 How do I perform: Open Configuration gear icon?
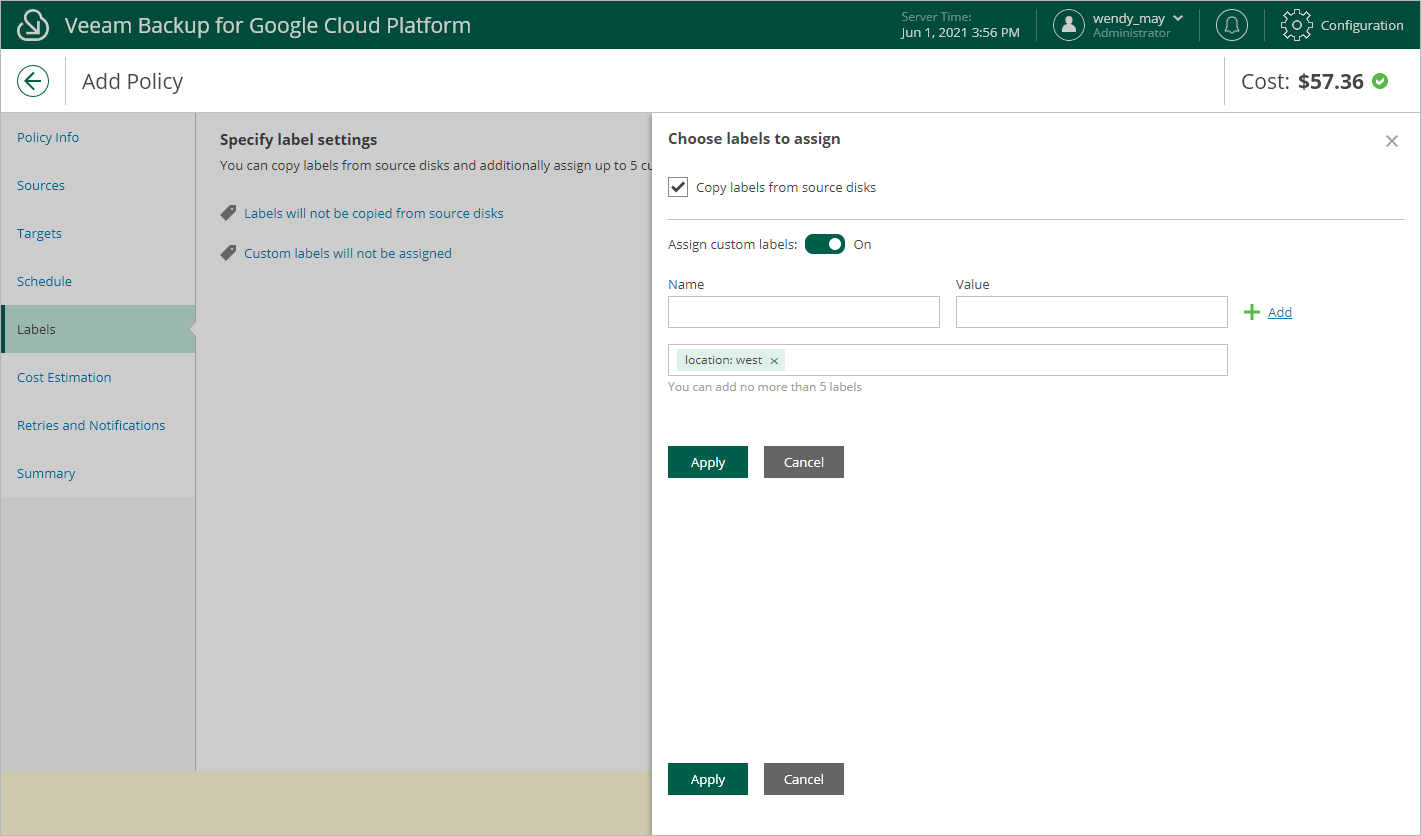1296,25
